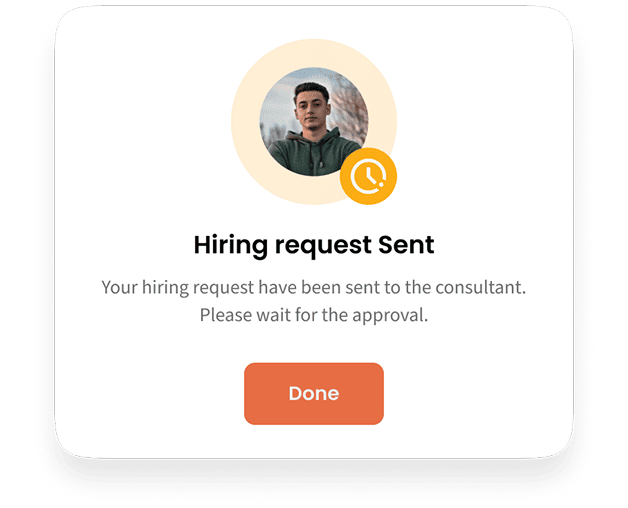Image resolution: width=628 pixels, height=508 pixels.
Task: Open the consultant's circular profile photo
Action: (314, 122)
